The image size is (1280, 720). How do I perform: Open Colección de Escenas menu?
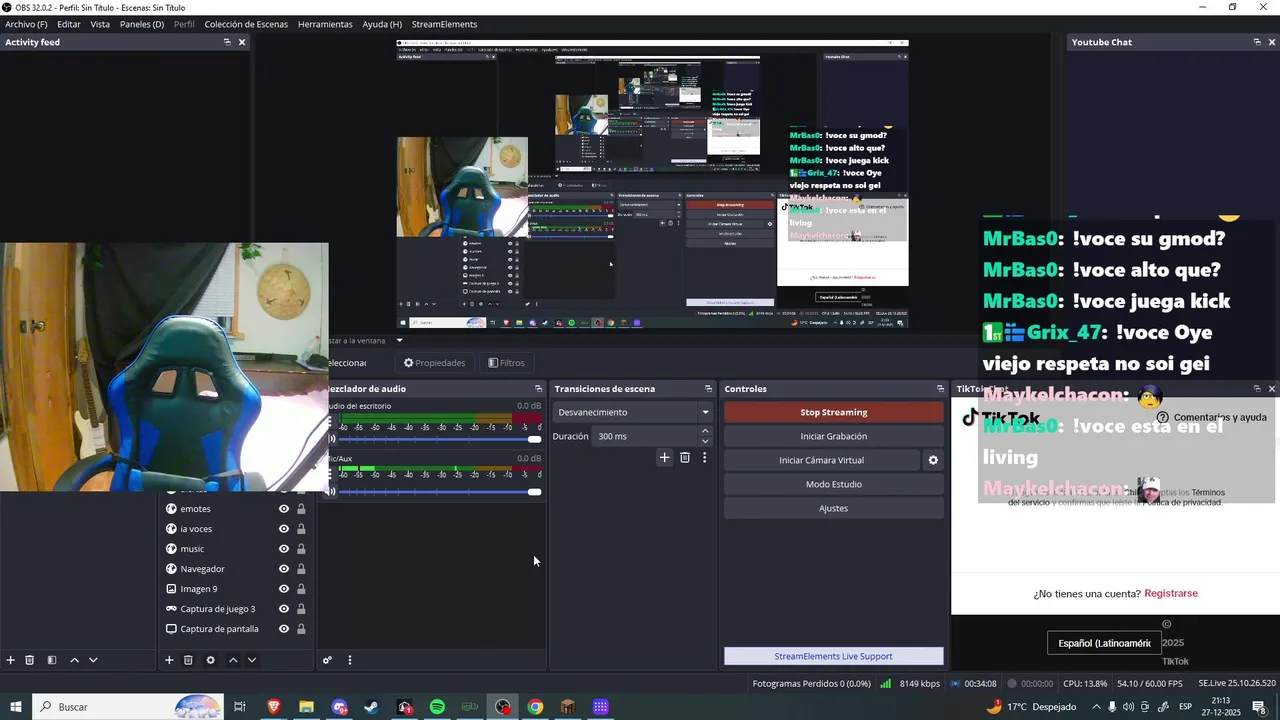(246, 24)
